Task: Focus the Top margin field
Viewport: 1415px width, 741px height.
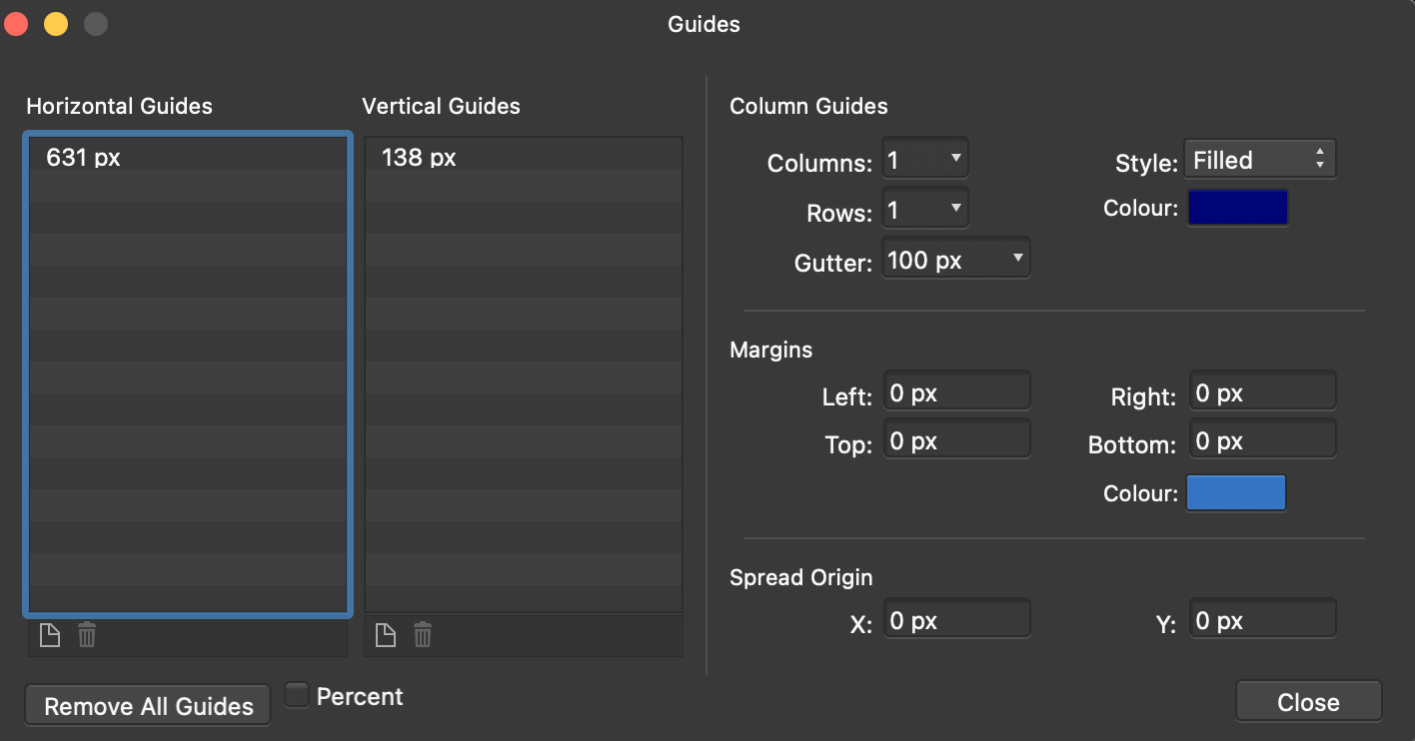Action: 956,439
